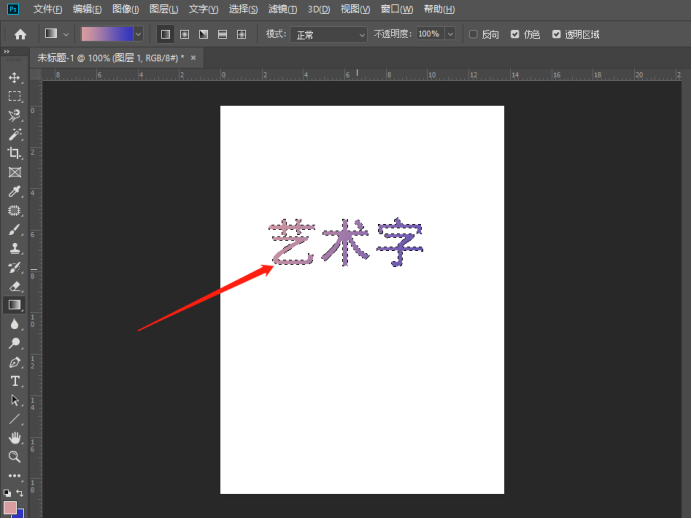Select the Lasso tool

[14, 115]
